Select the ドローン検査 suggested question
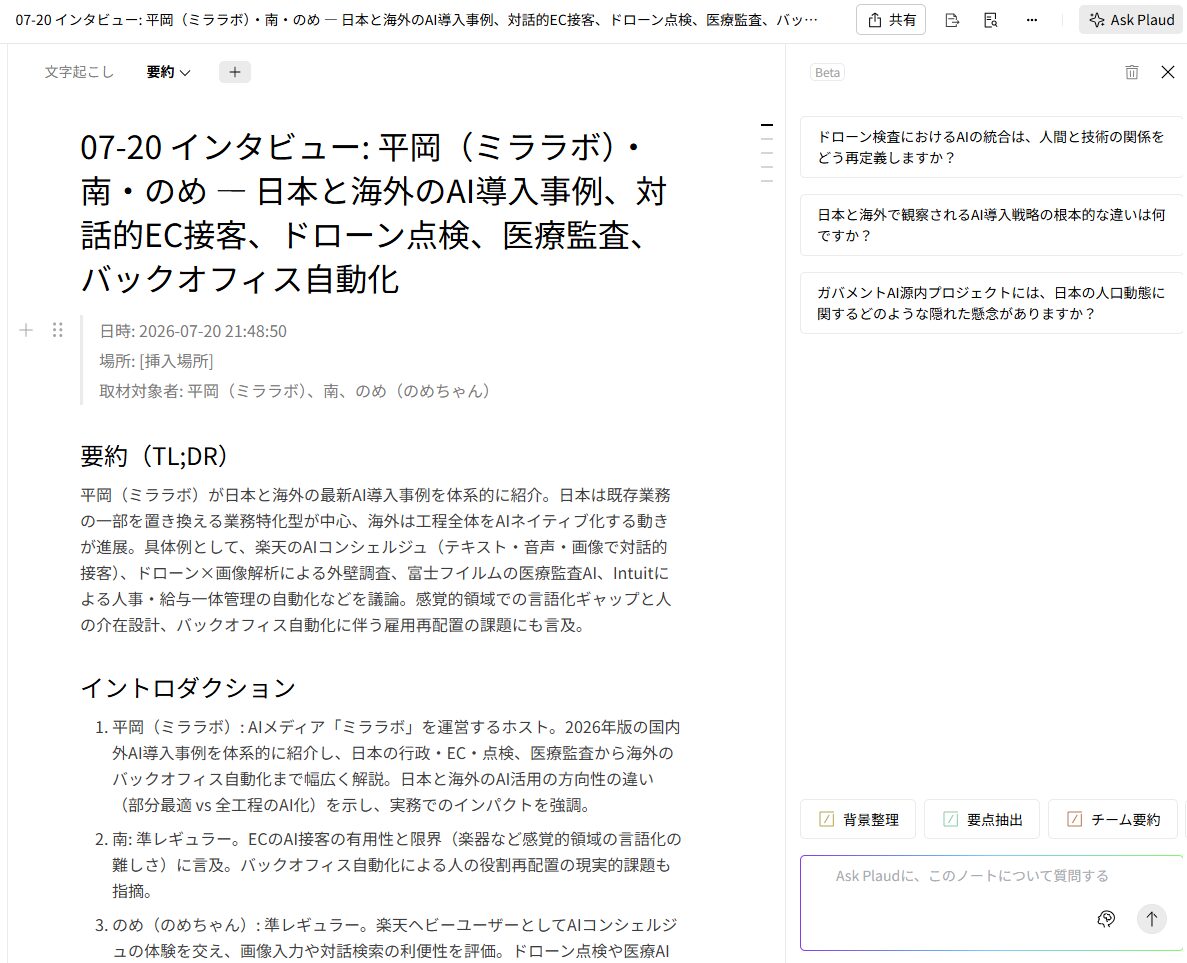This screenshot has width=1187, height=963. [x=991, y=147]
